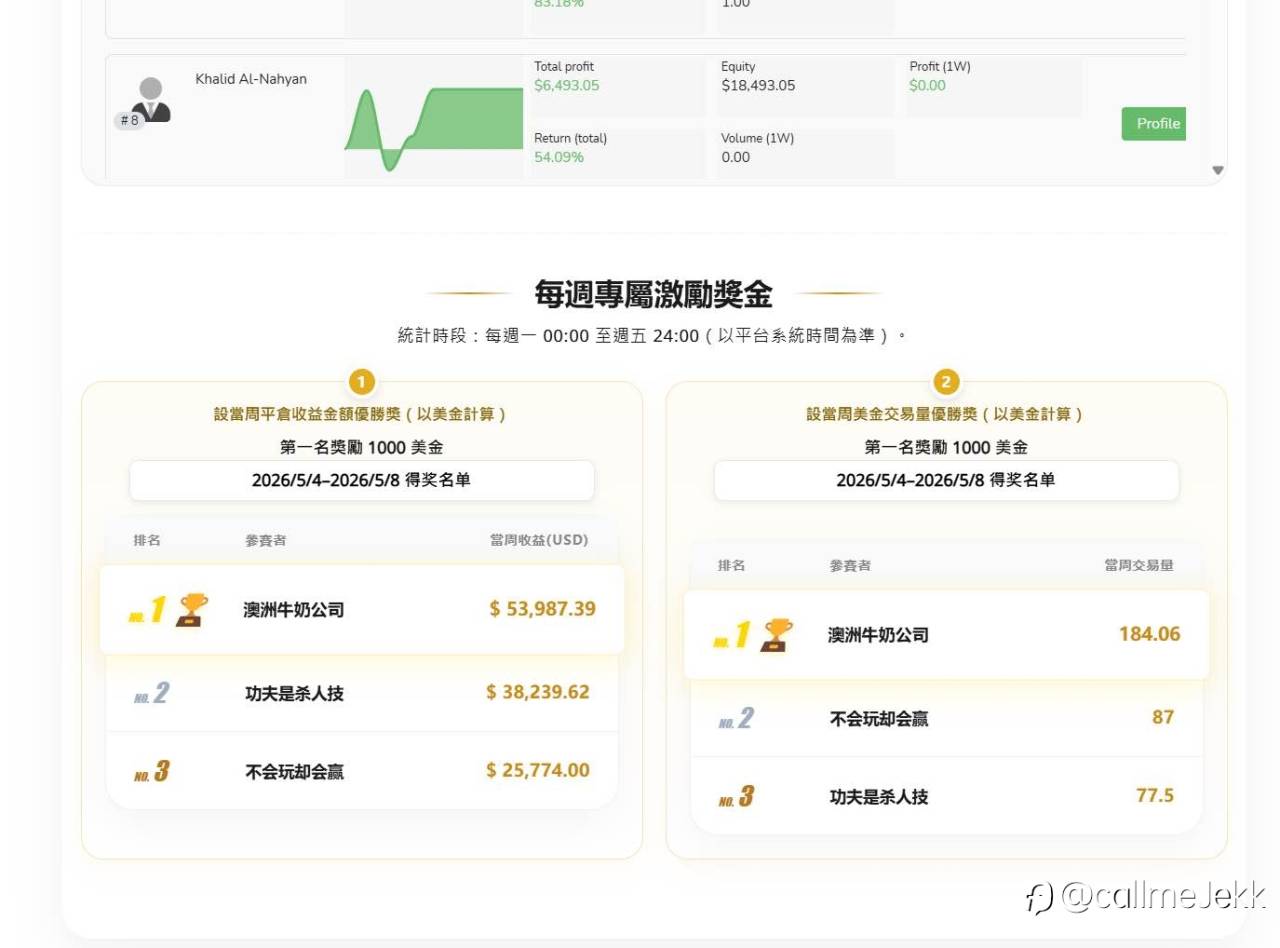Select 澳洲牛奶公司 in profit ranking
Screen dimensions: 1280x948
tap(294, 609)
